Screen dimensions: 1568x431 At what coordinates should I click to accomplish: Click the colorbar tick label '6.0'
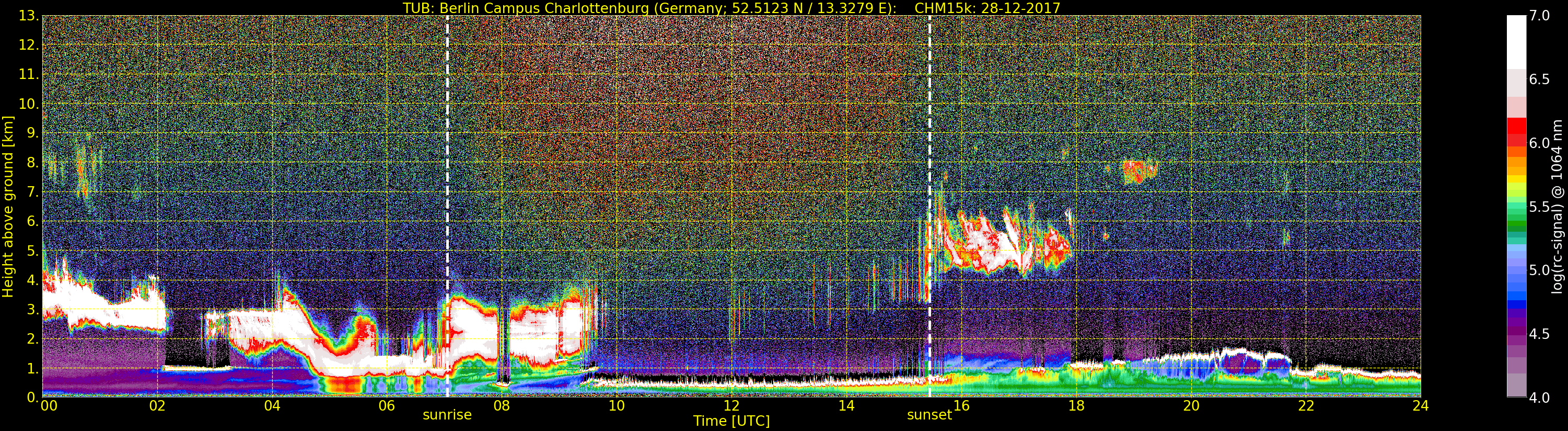[x=1539, y=143]
